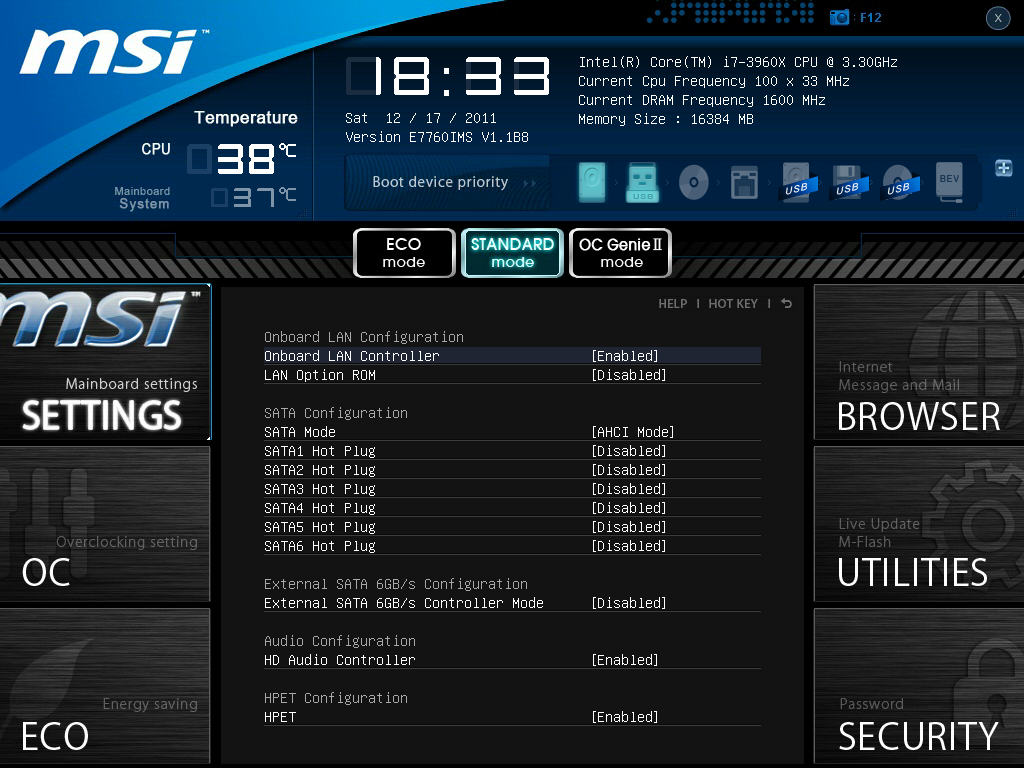
Task: Activate OC Genie II mode
Action: click(x=620, y=253)
